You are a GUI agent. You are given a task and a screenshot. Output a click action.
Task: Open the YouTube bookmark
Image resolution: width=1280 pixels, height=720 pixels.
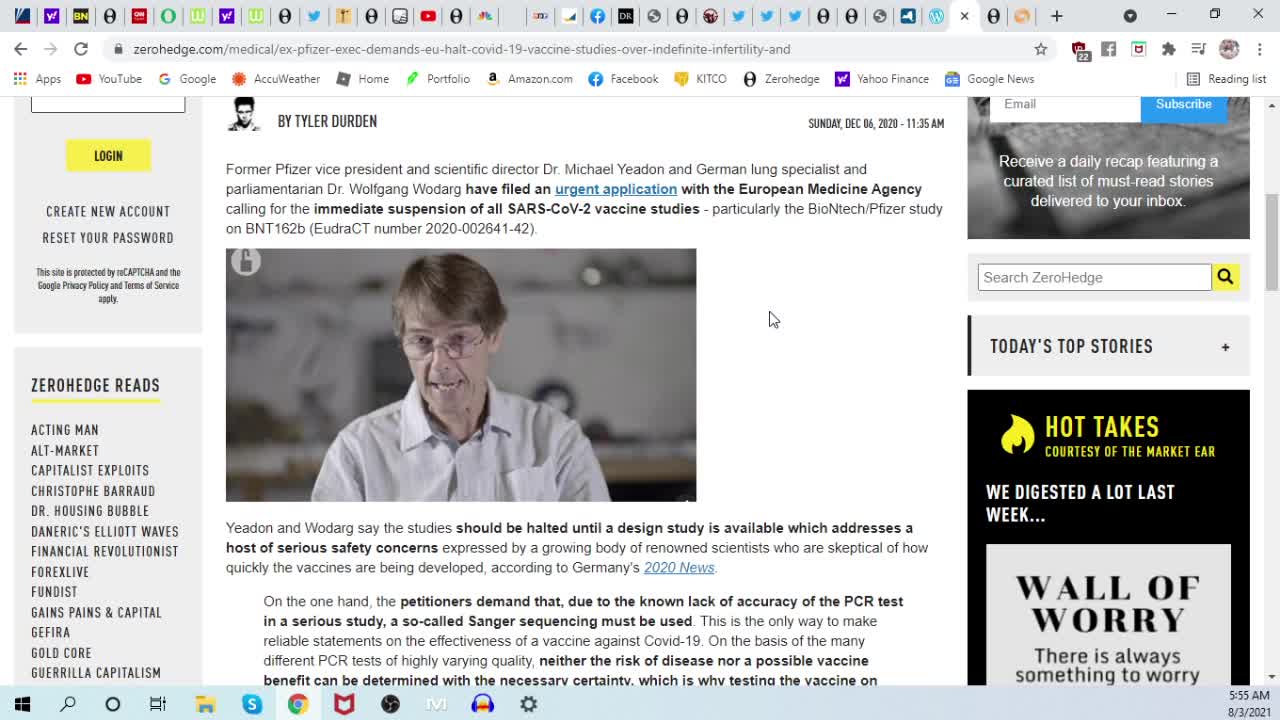coord(109,79)
